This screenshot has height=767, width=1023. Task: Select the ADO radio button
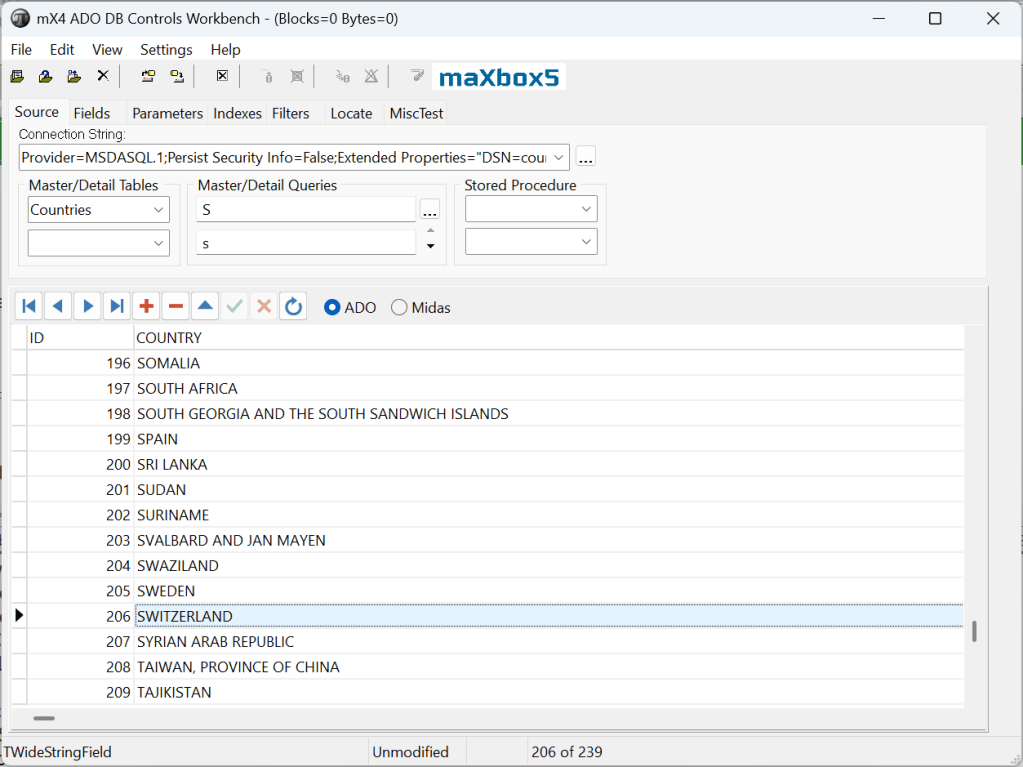(x=333, y=308)
